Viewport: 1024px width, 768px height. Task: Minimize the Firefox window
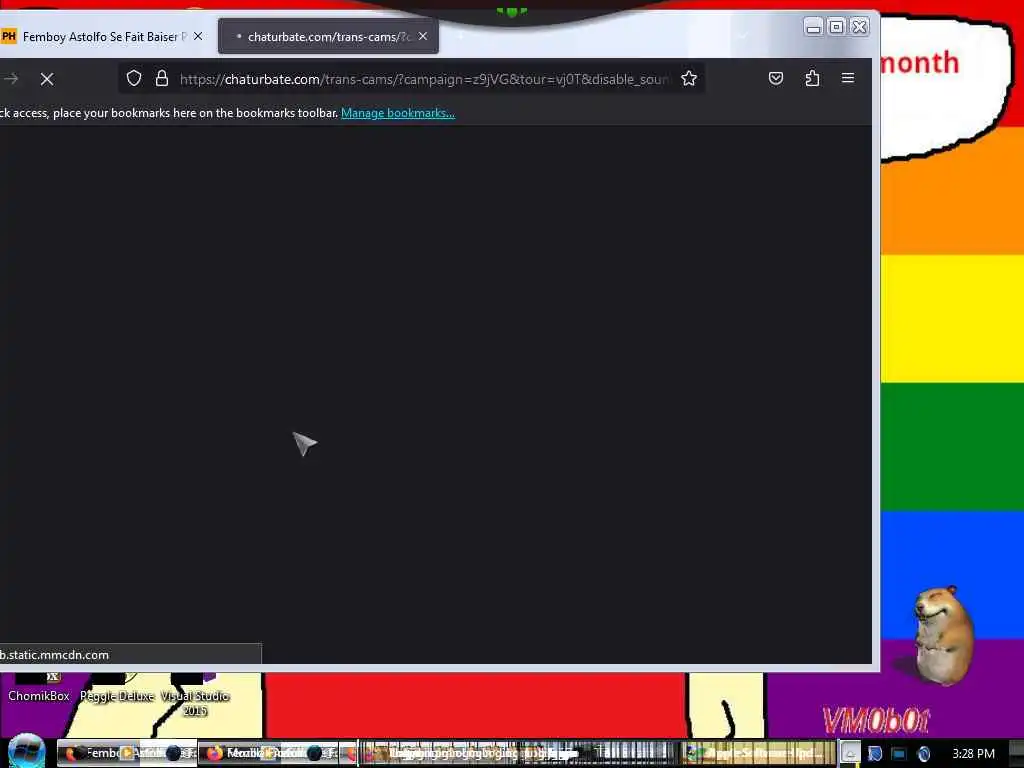813,27
